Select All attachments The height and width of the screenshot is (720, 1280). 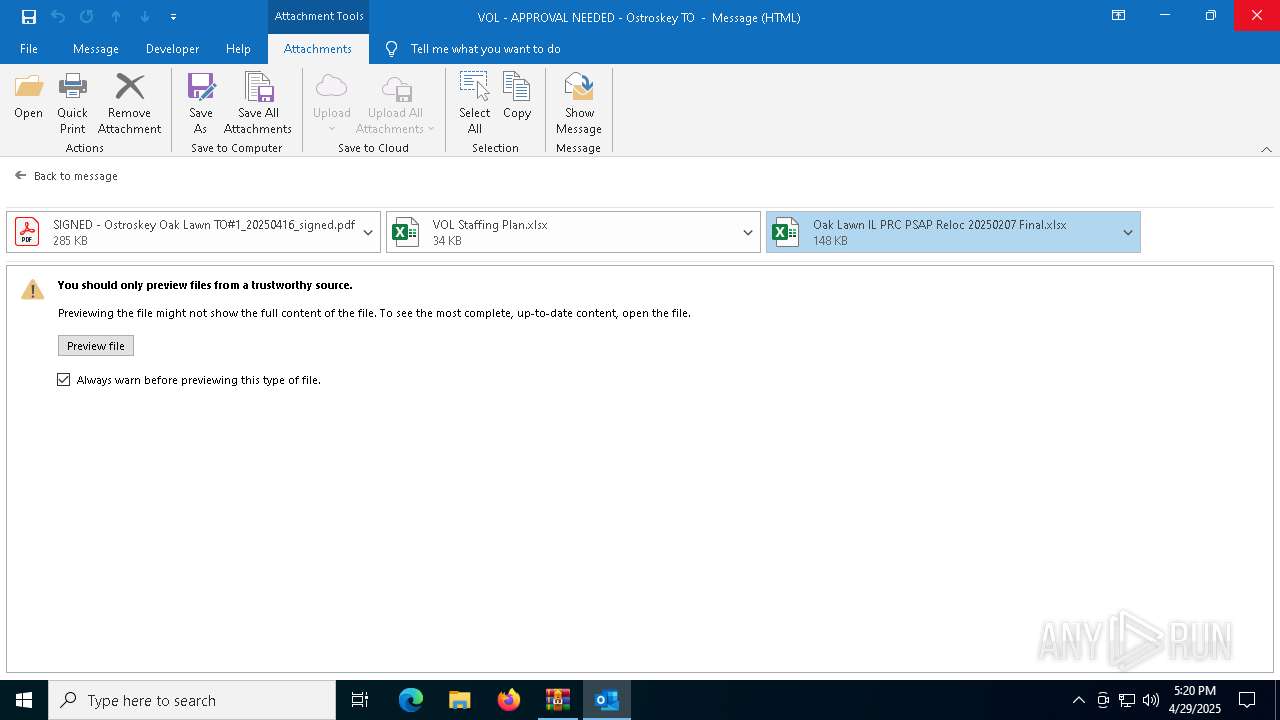tap(474, 103)
